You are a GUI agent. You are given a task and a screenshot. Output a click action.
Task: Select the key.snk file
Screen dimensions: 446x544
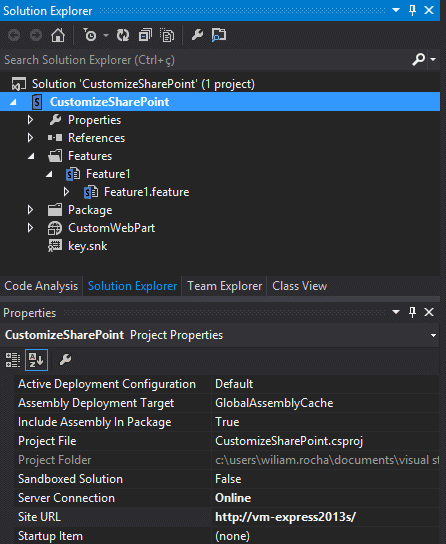coord(87,246)
